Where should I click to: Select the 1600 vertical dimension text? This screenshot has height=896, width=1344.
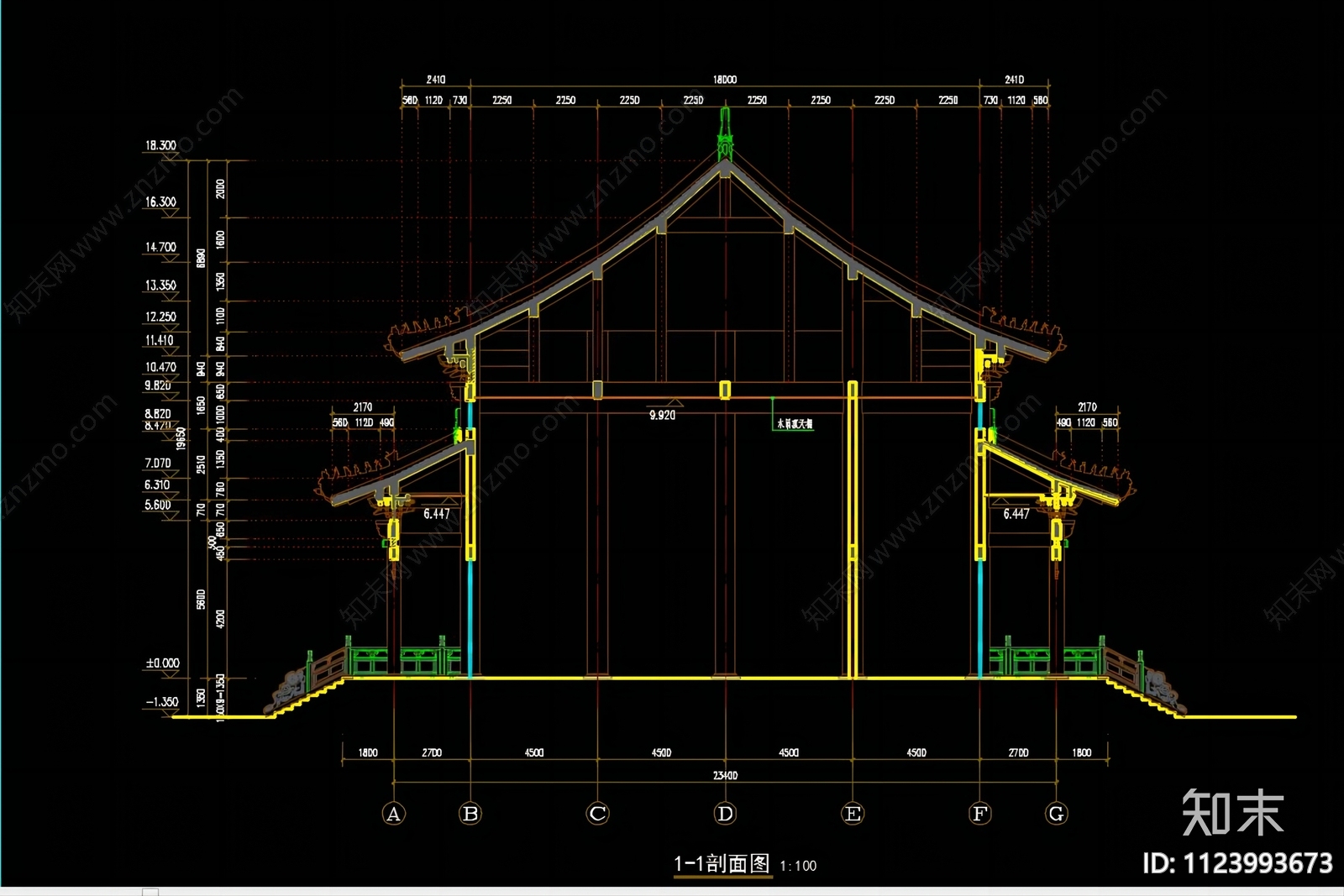pyautogui.click(x=220, y=239)
